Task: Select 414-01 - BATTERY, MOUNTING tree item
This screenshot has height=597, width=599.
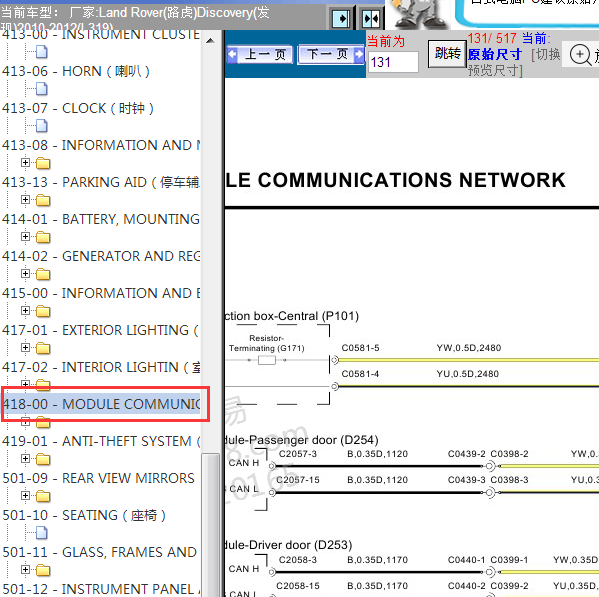Action: (101, 219)
